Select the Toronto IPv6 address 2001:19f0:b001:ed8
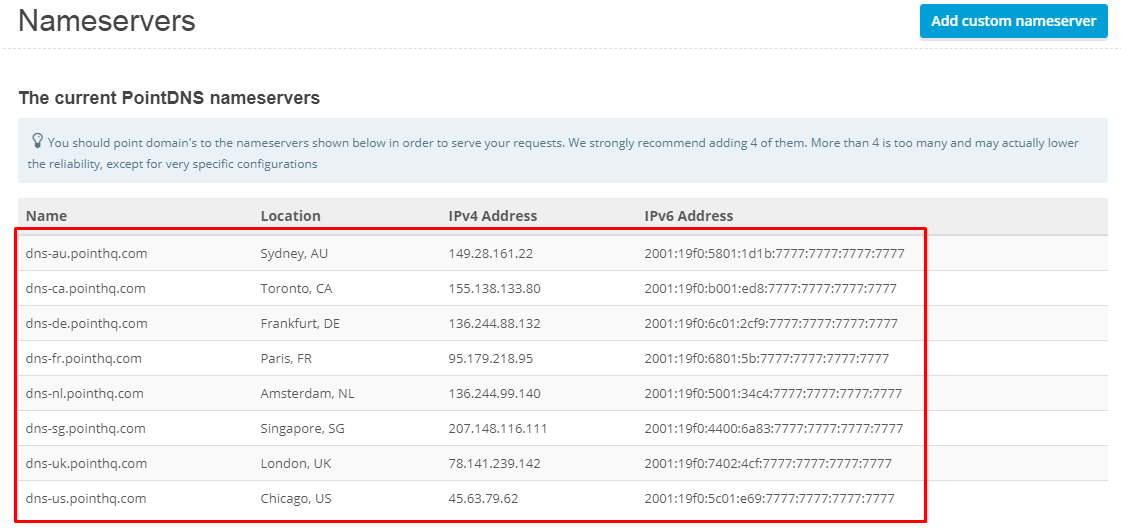This screenshot has width=1121, height=529. point(771,288)
